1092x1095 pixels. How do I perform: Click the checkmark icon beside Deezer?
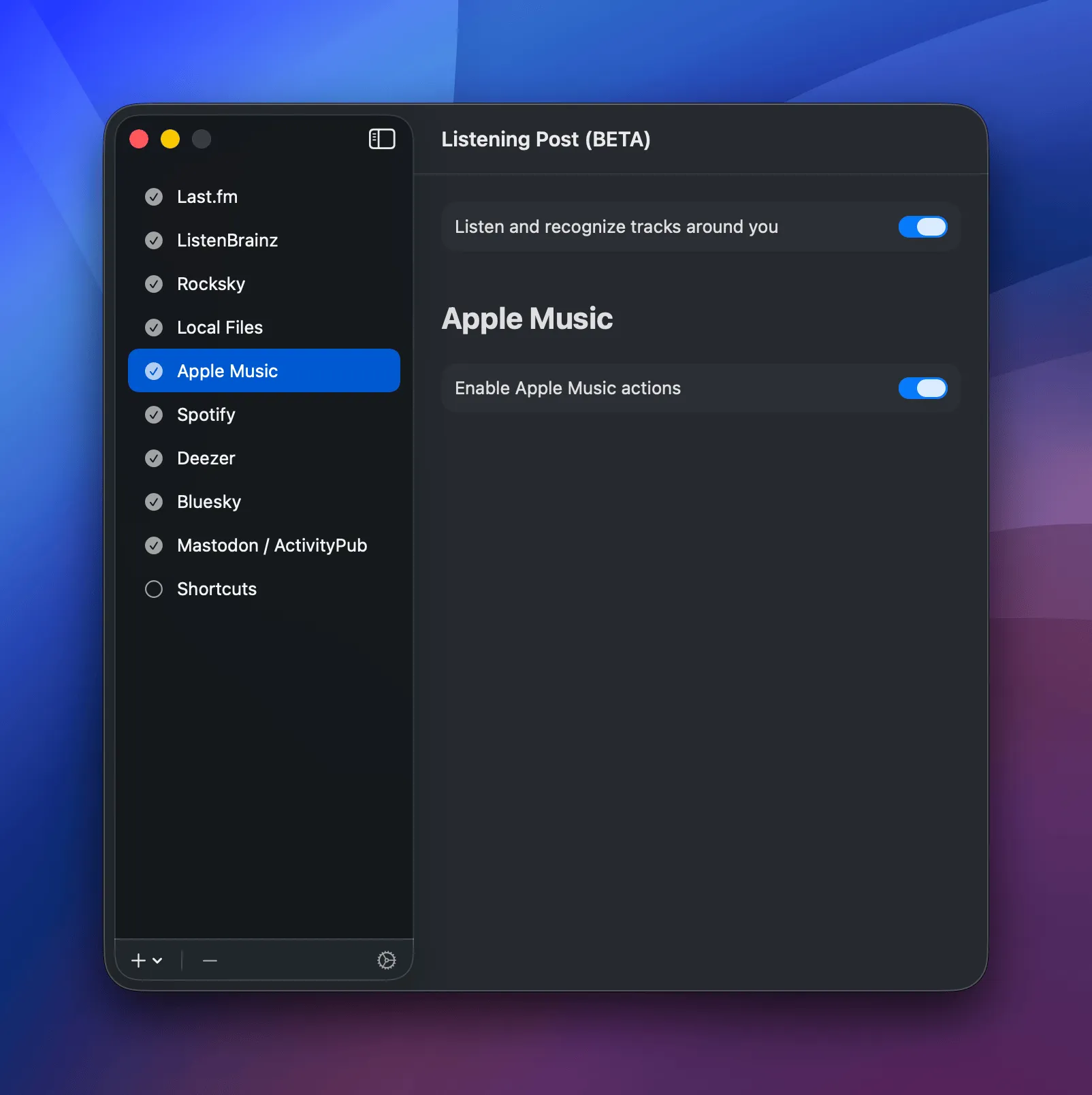pyautogui.click(x=154, y=458)
